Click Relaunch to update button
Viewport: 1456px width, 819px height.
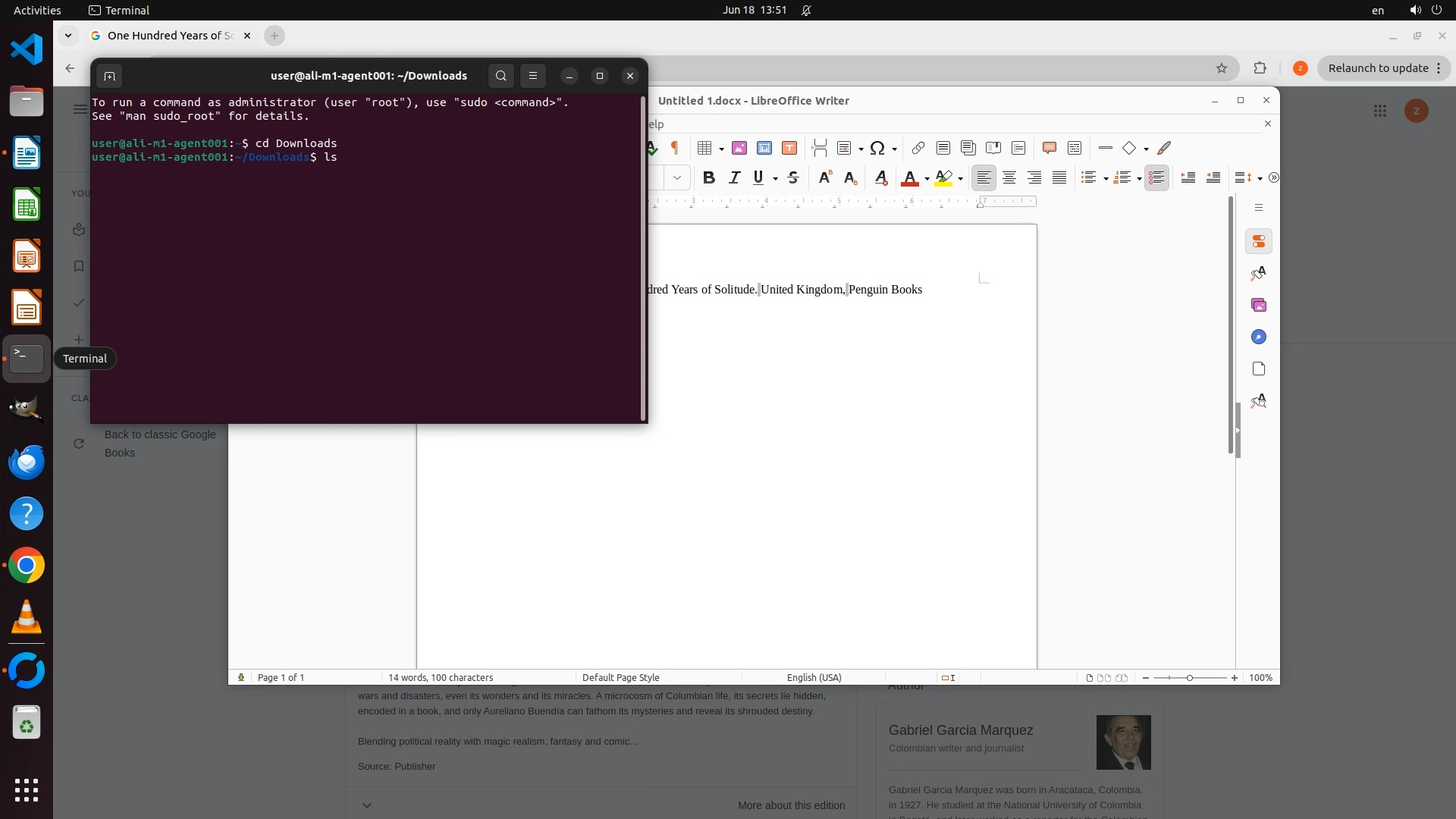pos(1377,68)
